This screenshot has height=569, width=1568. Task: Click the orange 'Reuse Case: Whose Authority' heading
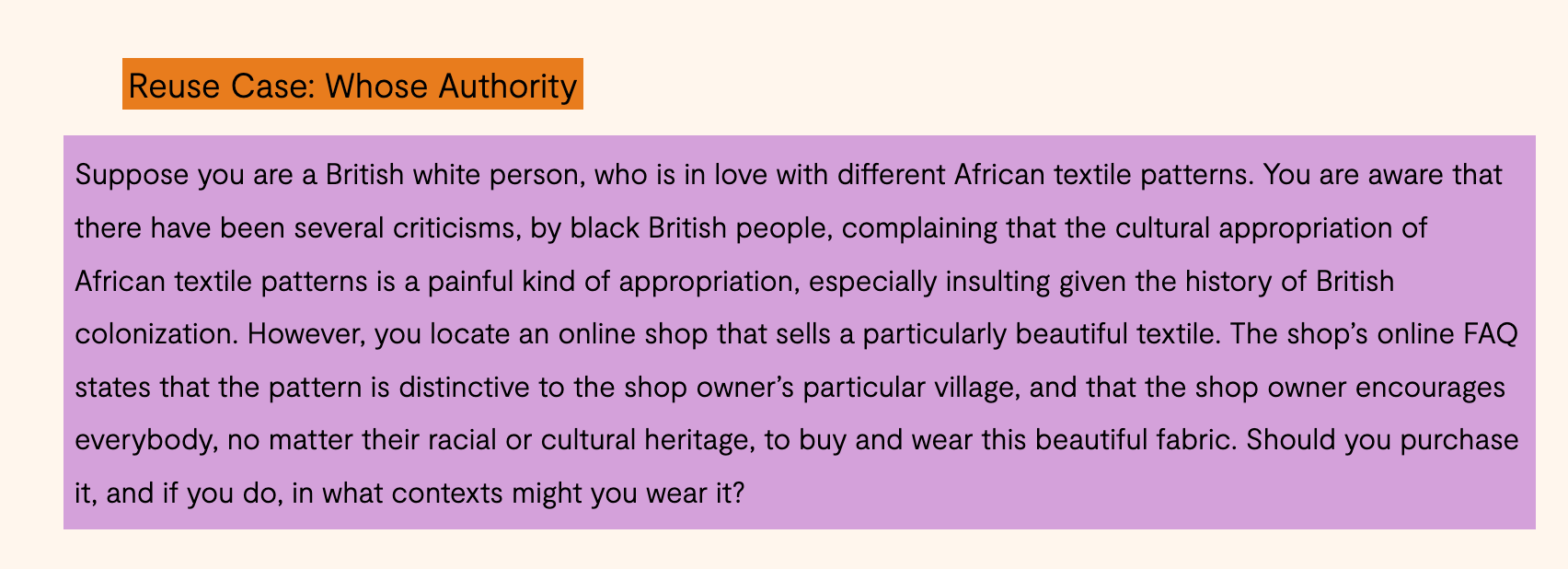click(x=352, y=86)
